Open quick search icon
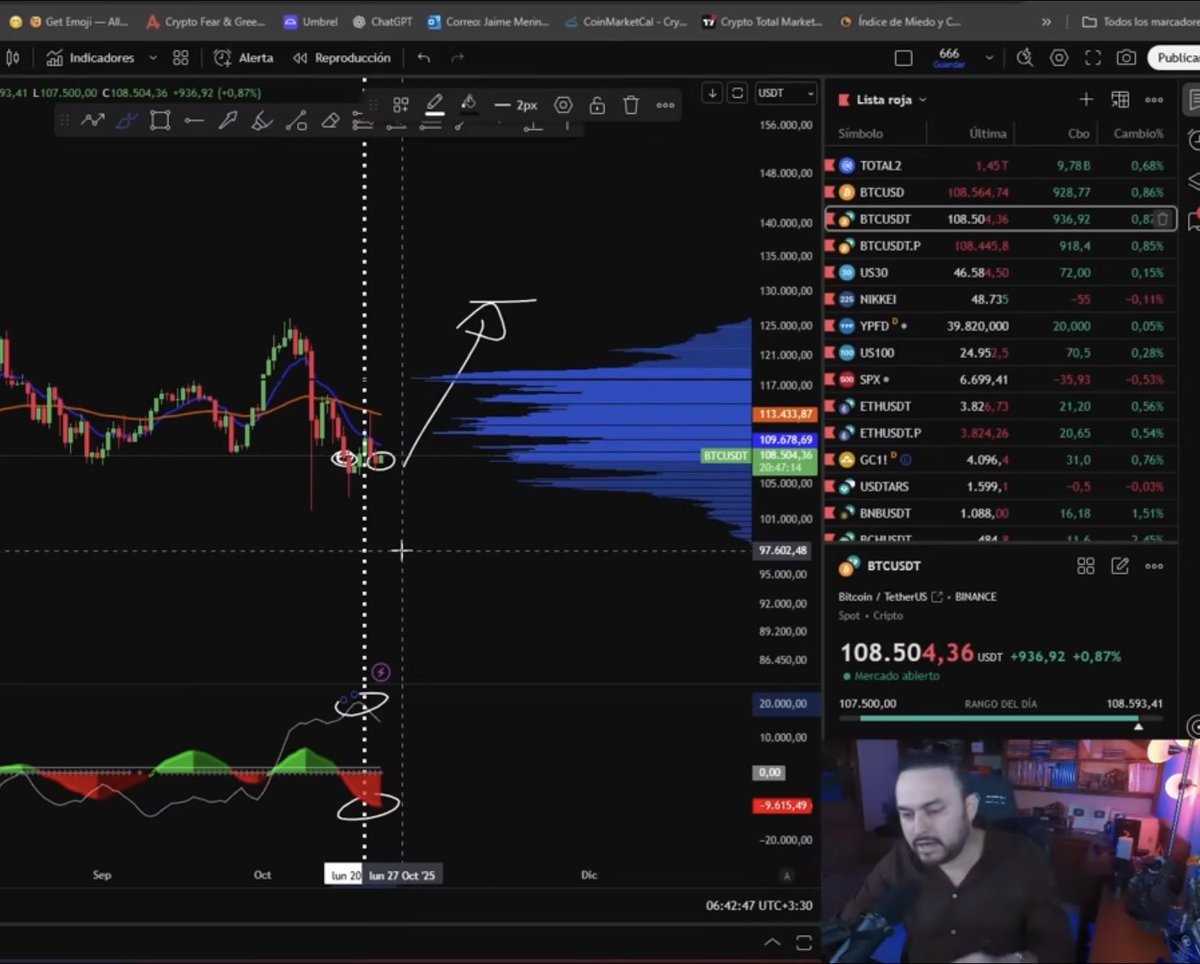Screen dimensions: 1200x964 point(1025,58)
